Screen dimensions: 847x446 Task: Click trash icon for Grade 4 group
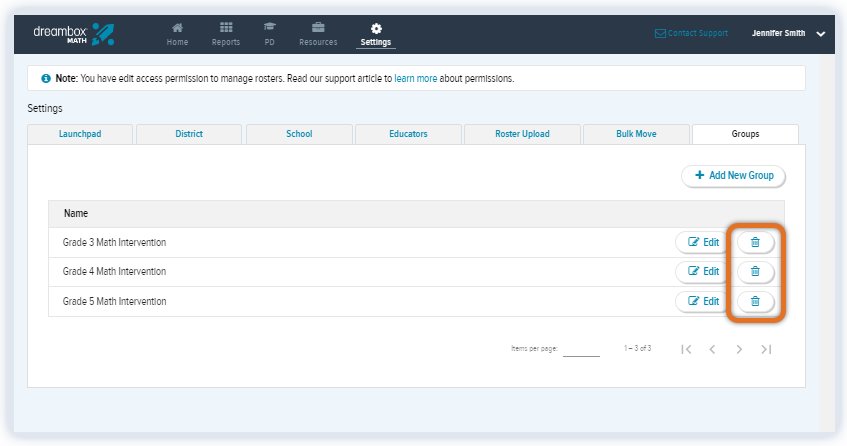click(x=755, y=271)
